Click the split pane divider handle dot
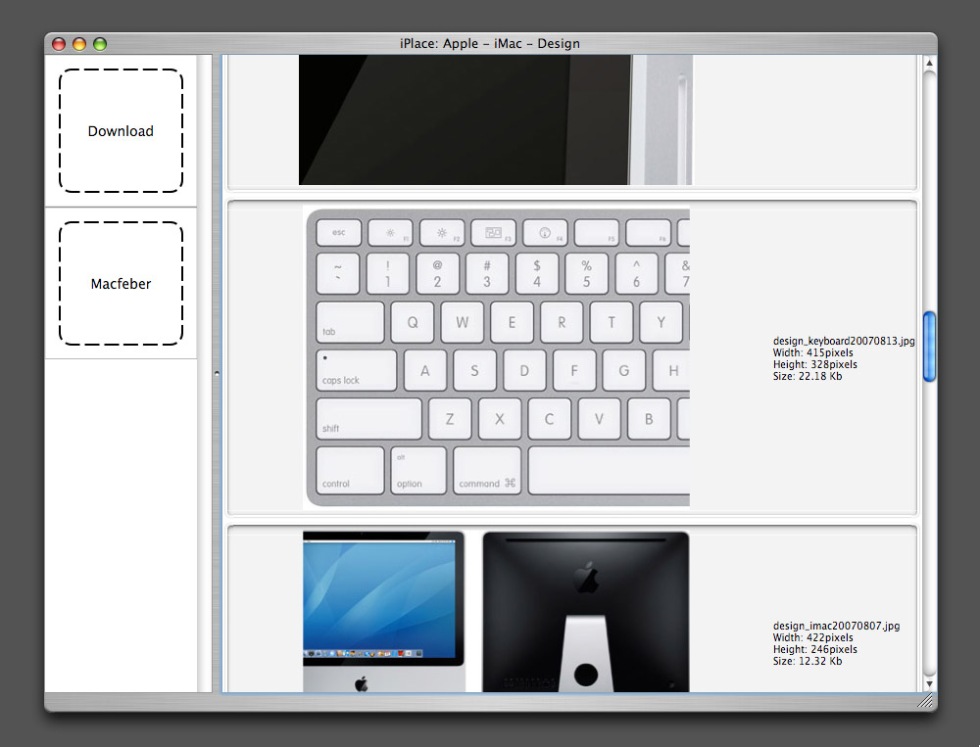 tap(217, 374)
